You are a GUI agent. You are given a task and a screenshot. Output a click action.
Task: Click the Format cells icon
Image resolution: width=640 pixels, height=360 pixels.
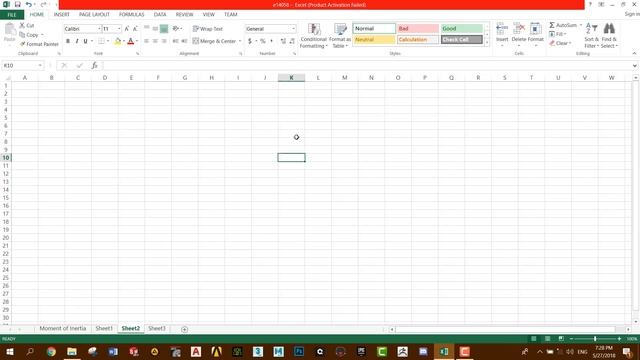(x=536, y=29)
